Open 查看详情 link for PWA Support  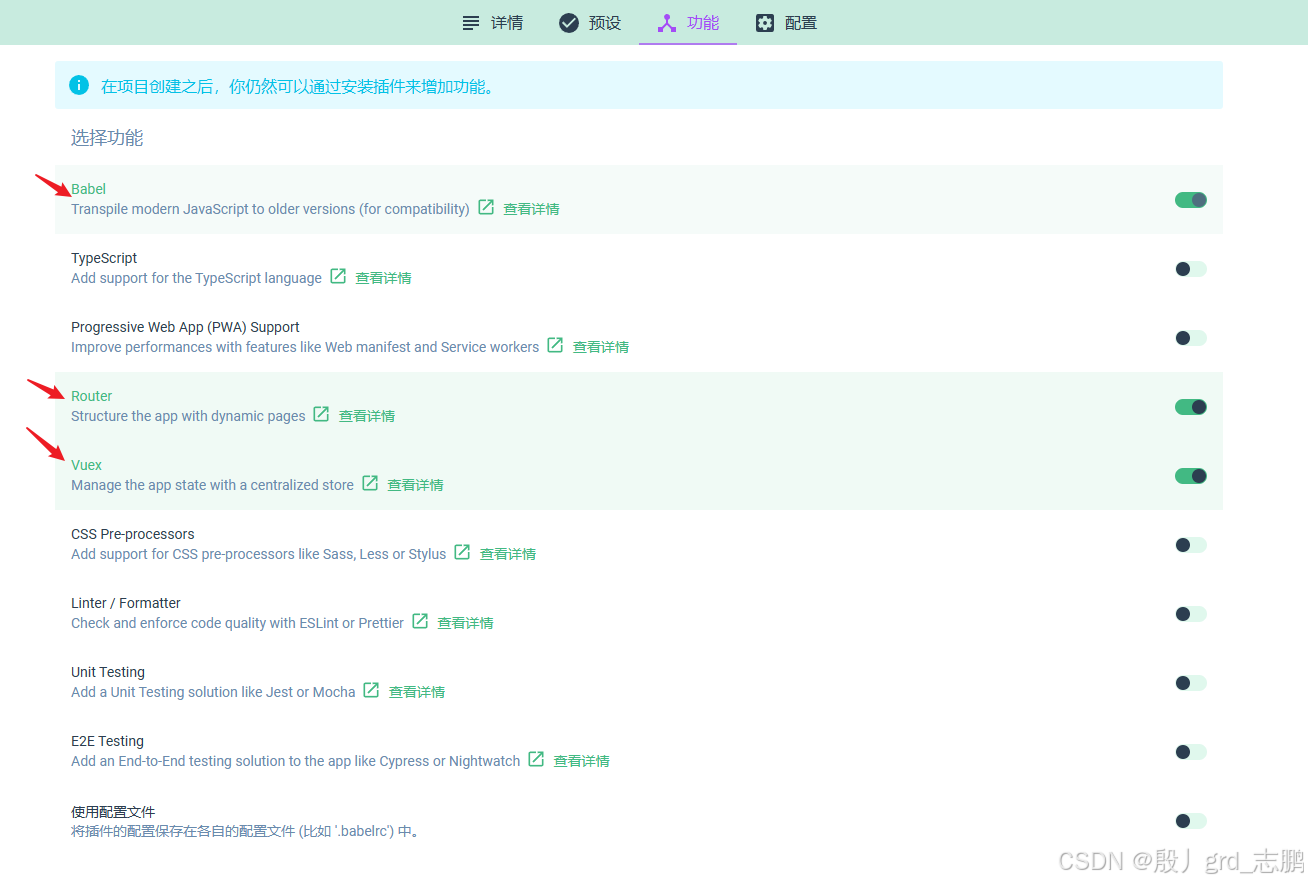click(x=601, y=347)
